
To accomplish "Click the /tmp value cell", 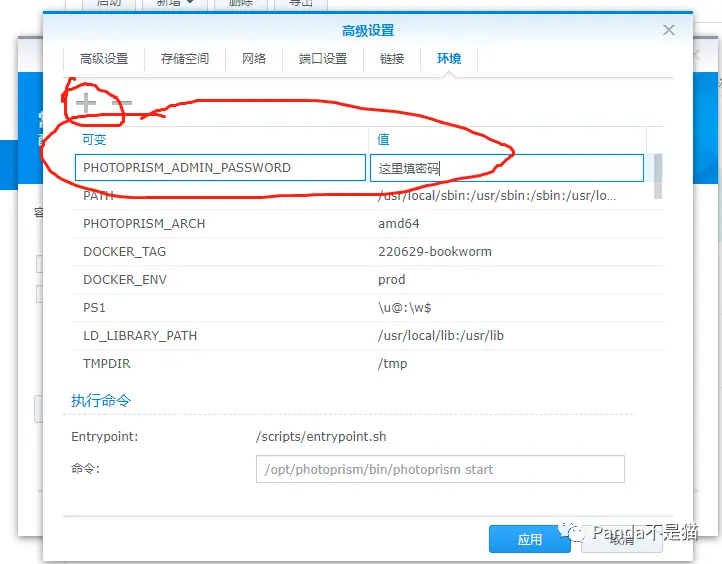I will pos(392,364).
